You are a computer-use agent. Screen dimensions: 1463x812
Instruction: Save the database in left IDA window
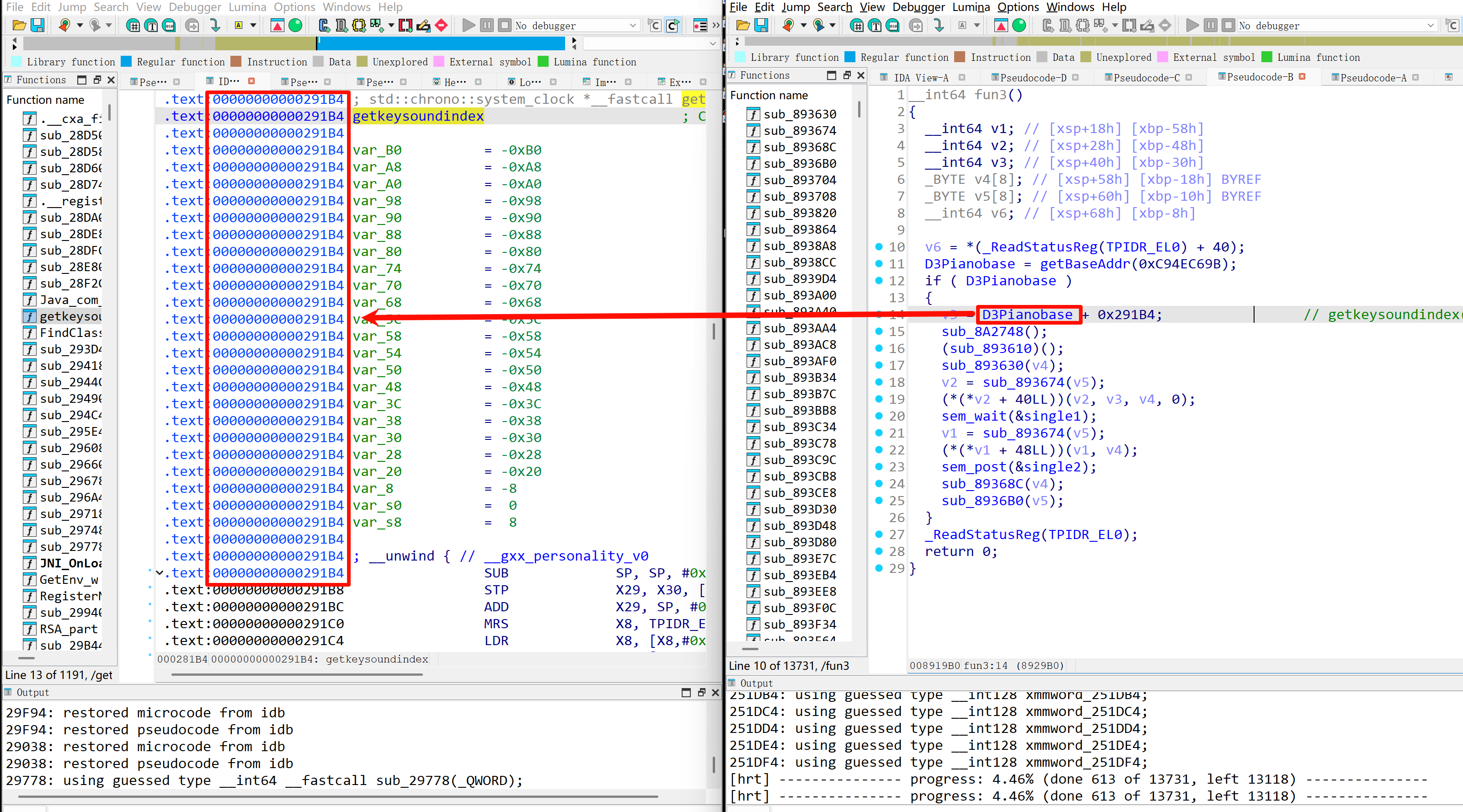tap(37, 26)
